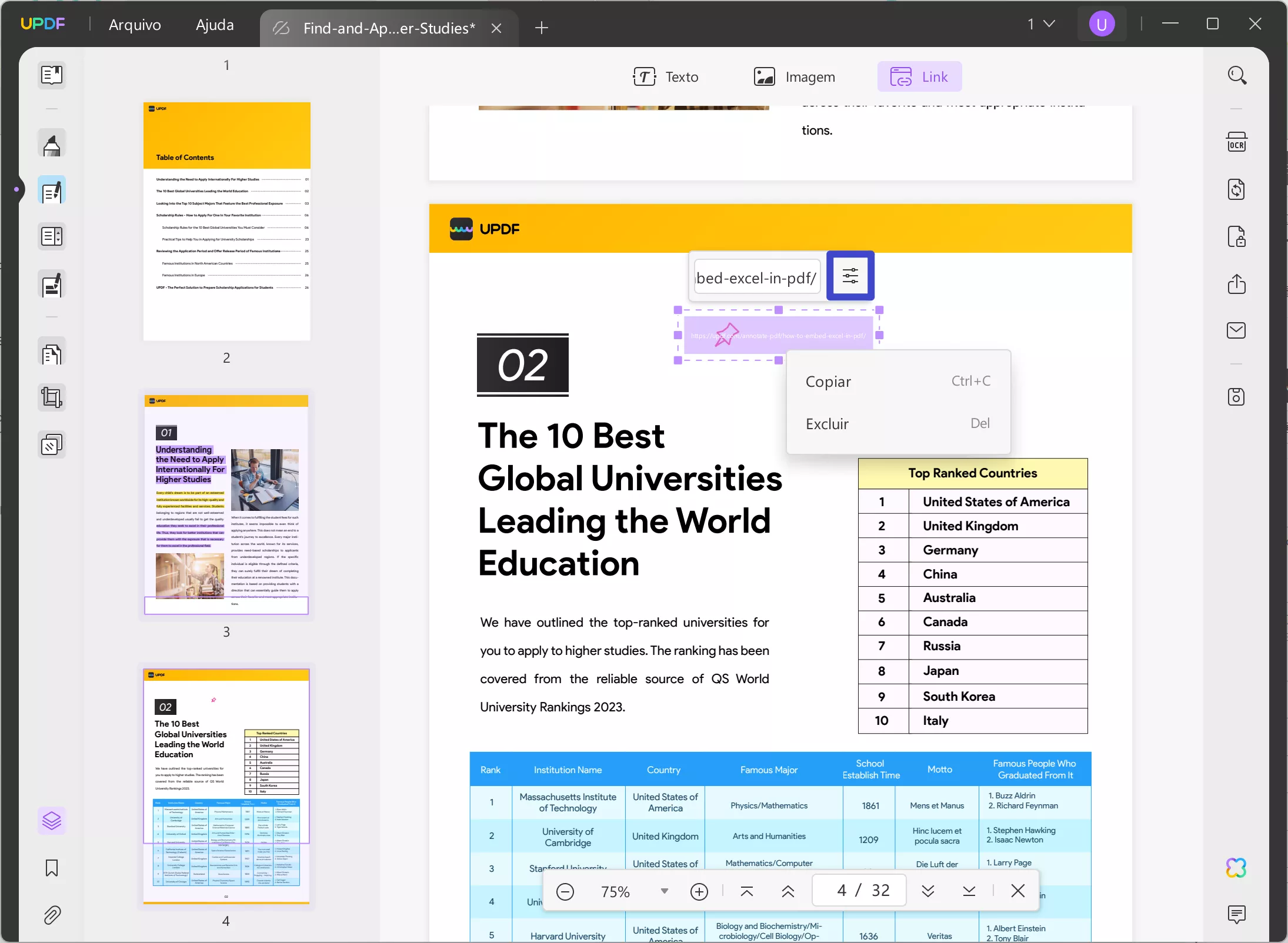Open the bookmarks panel icon
Screen dimensions: 1288x943
(x=52, y=868)
